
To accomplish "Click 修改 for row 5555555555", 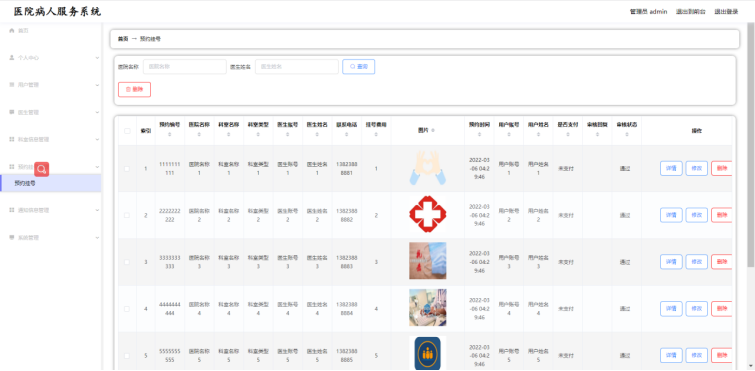I will pos(697,356).
